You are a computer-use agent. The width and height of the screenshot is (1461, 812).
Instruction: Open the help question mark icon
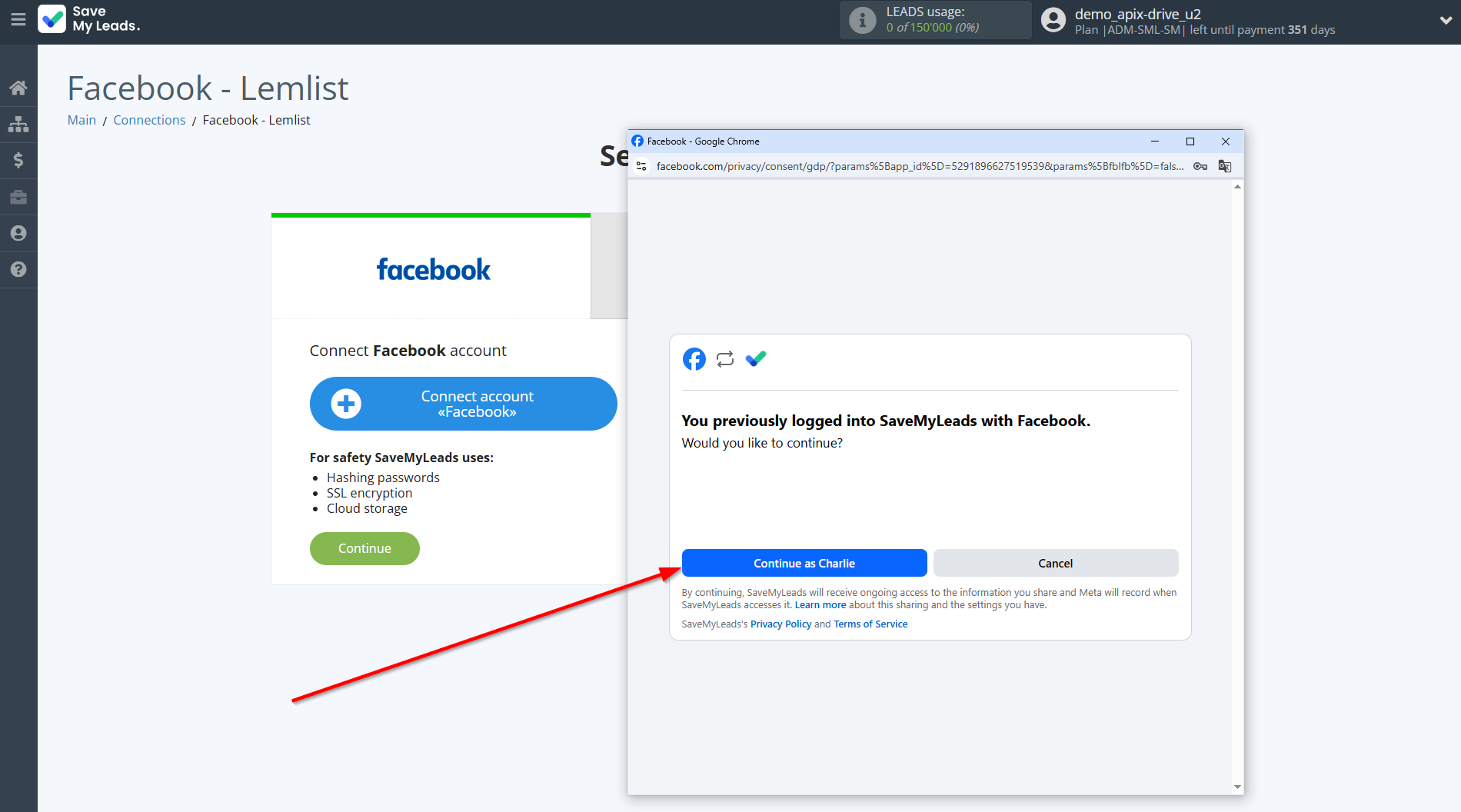pyautogui.click(x=18, y=269)
